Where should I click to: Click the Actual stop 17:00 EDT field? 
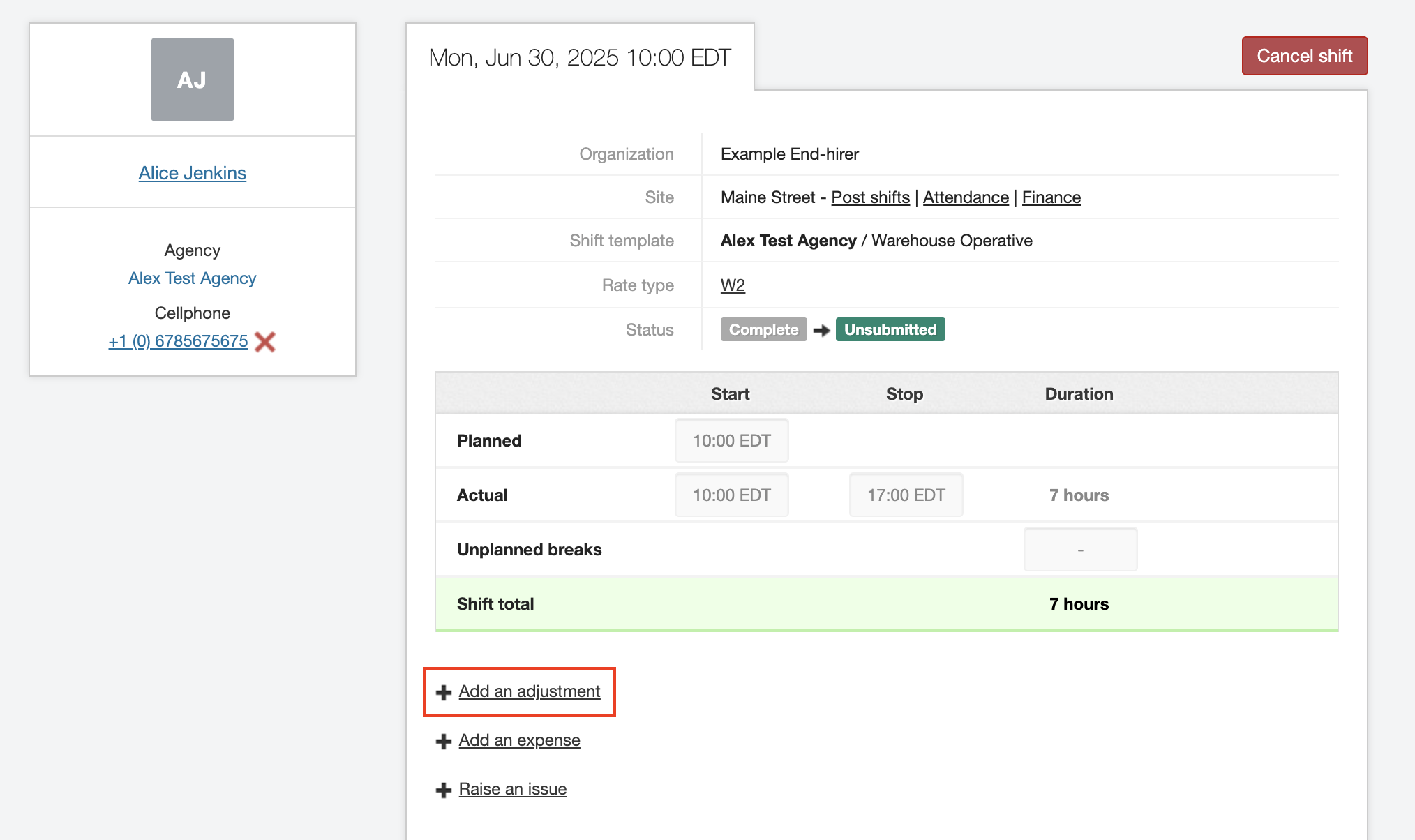coord(906,495)
